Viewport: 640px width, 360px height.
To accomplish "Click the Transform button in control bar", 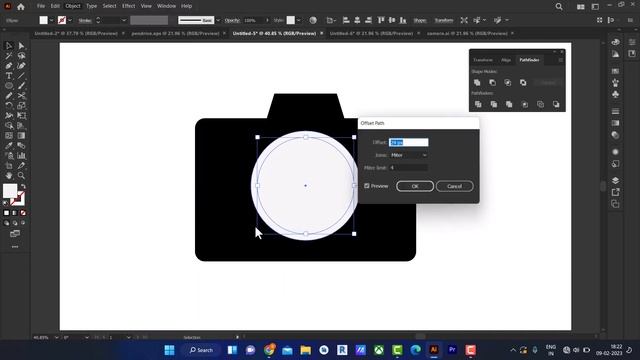I will point(444,20).
